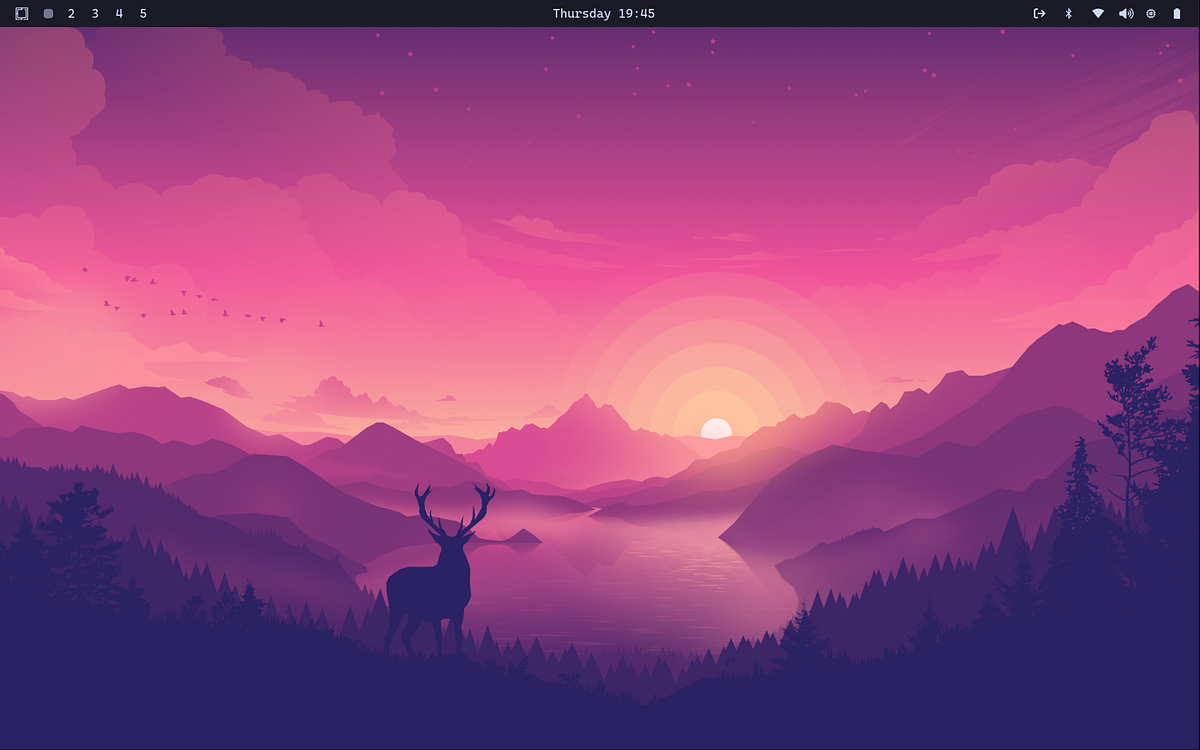Click the tall bare tree at right
The image size is (1200, 750).
click(1135, 420)
